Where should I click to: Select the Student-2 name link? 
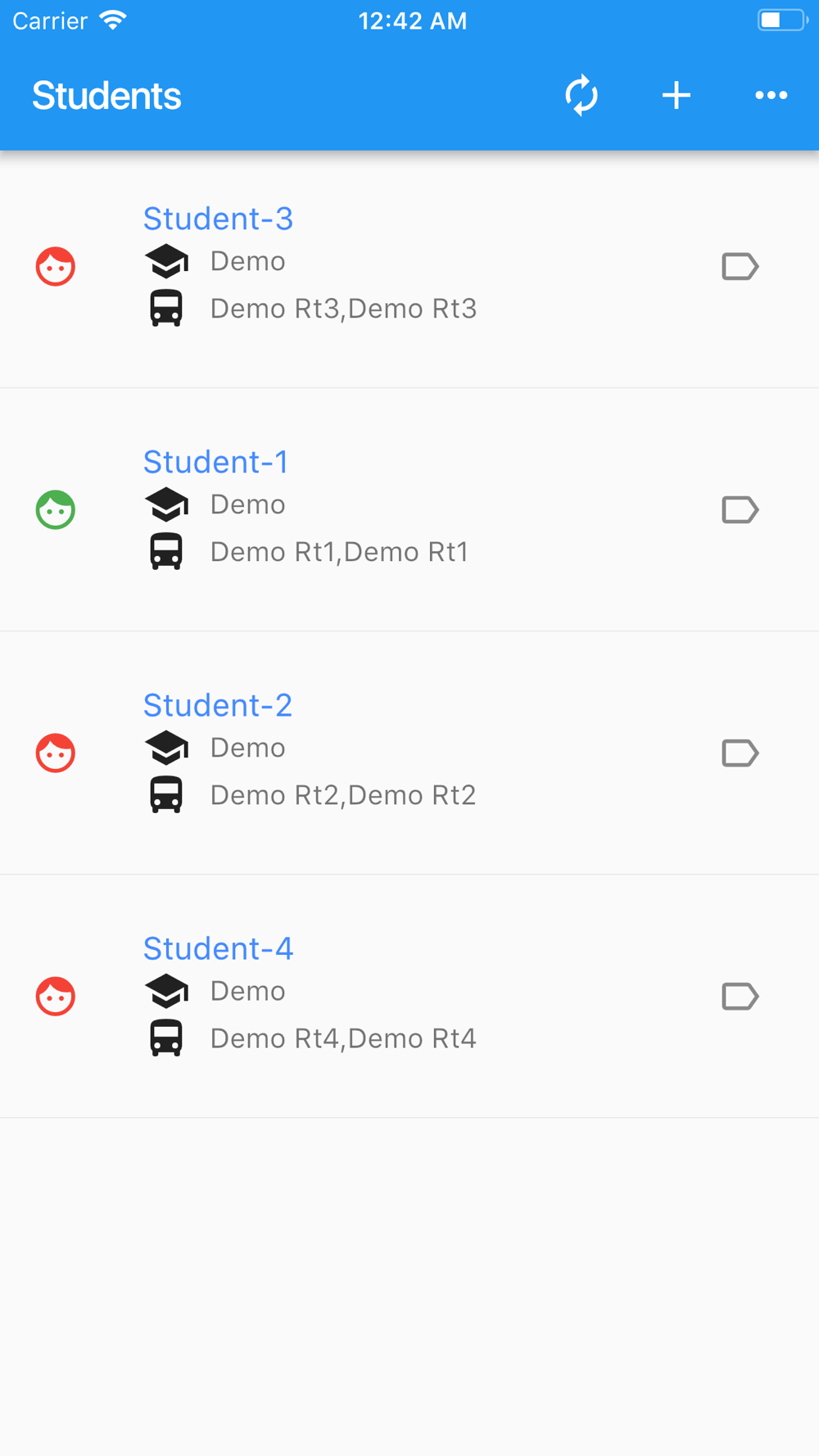(218, 705)
